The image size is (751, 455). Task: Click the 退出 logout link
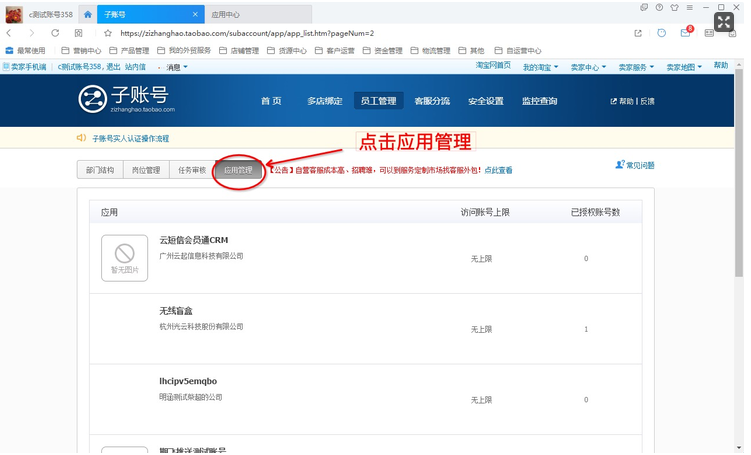pos(113,67)
